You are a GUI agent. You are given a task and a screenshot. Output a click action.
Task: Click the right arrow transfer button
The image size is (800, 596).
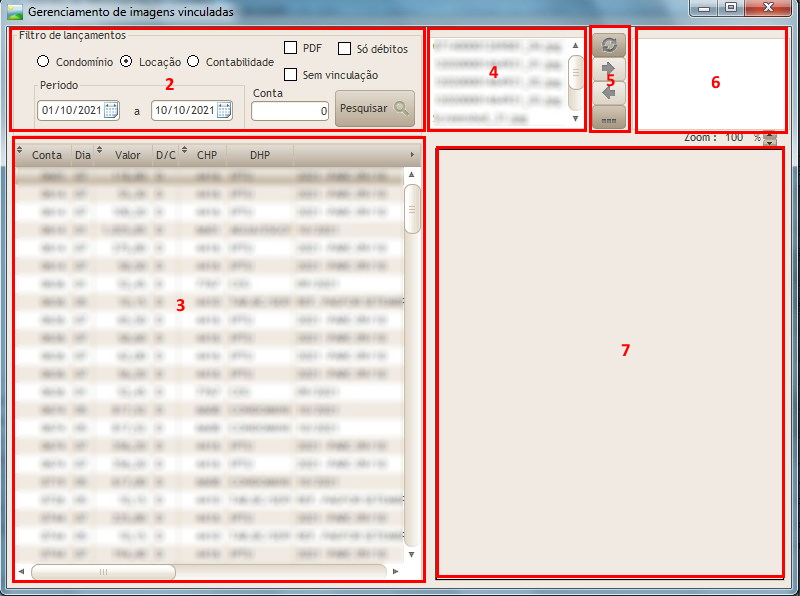[x=608, y=70]
